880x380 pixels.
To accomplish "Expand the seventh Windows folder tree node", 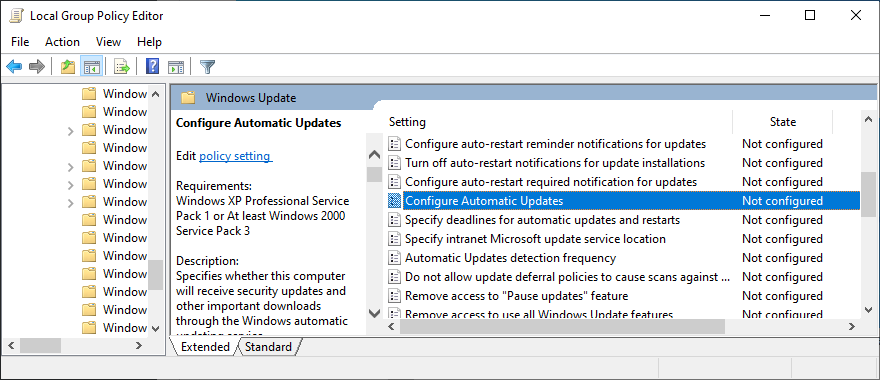I will pos(71,202).
